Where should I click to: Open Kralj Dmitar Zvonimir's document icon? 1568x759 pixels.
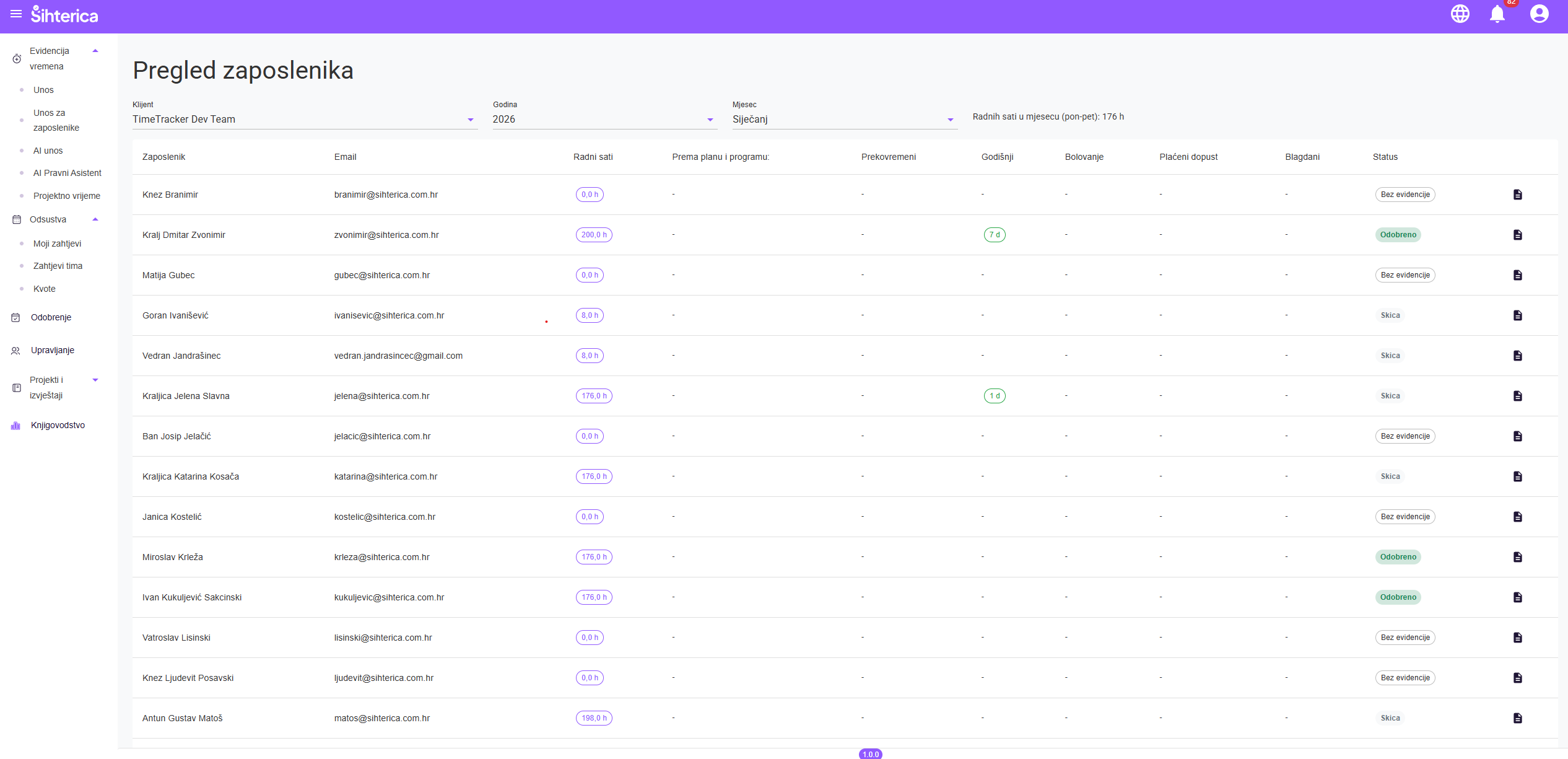coord(1517,235)
